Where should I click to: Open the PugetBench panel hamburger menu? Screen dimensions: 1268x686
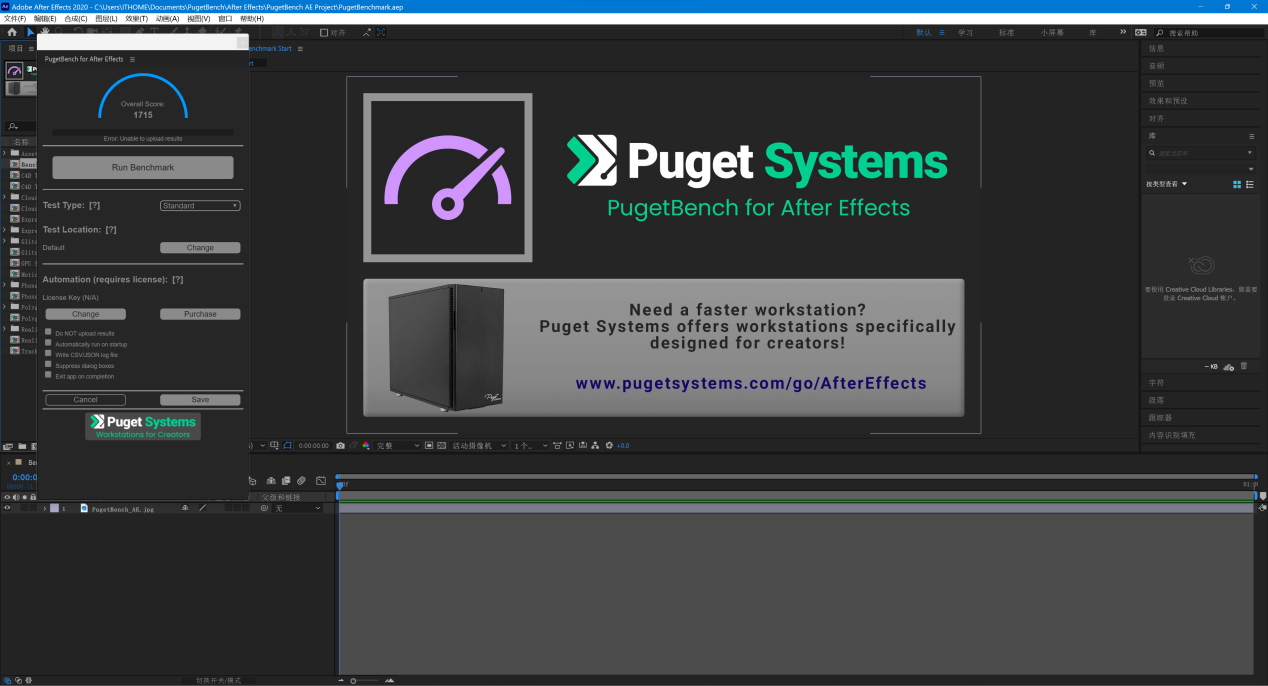coord(132,59)
